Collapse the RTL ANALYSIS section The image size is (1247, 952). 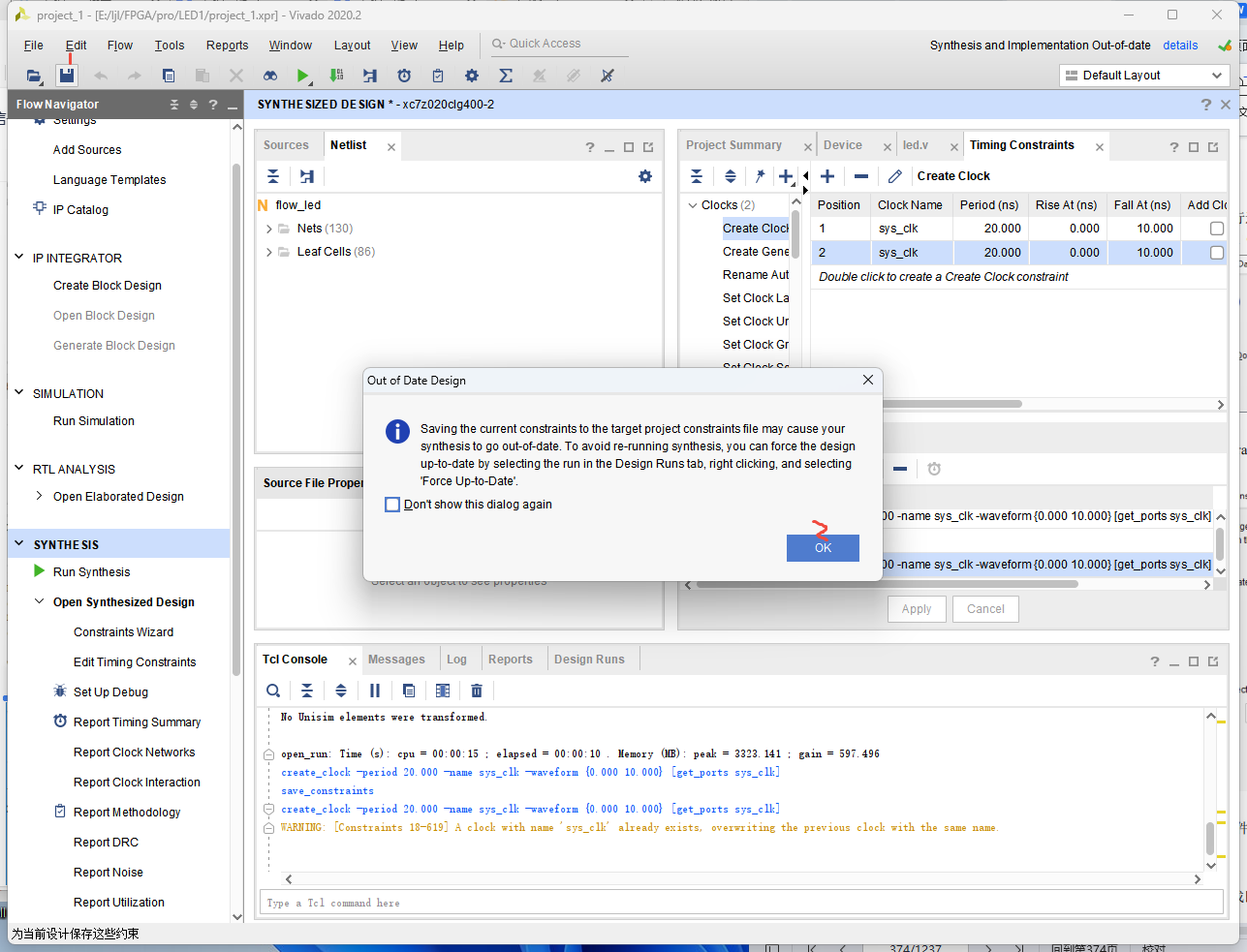click(19, 469)
